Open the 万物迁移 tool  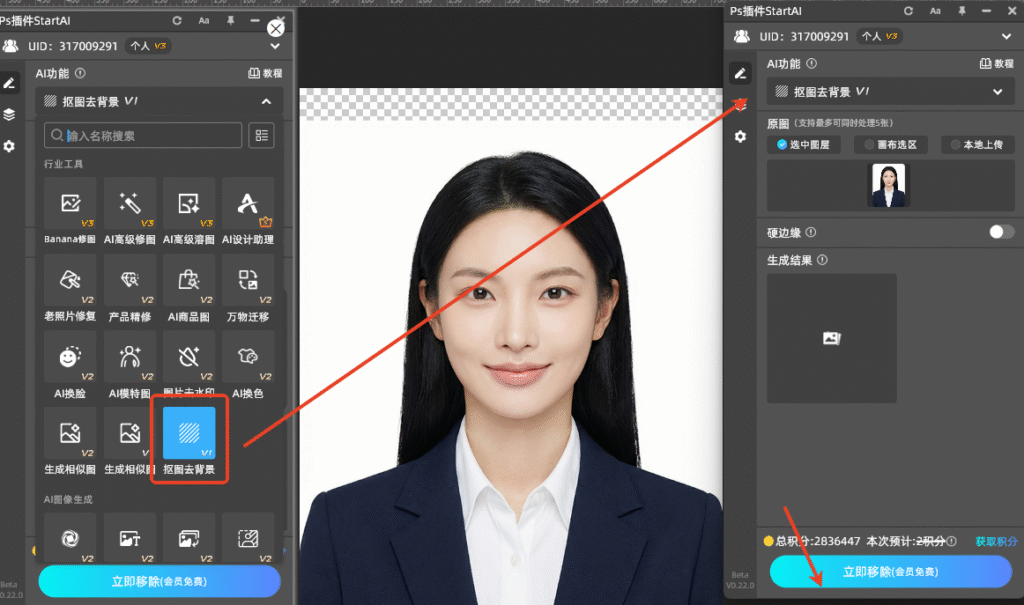click(x=247, y=281)
